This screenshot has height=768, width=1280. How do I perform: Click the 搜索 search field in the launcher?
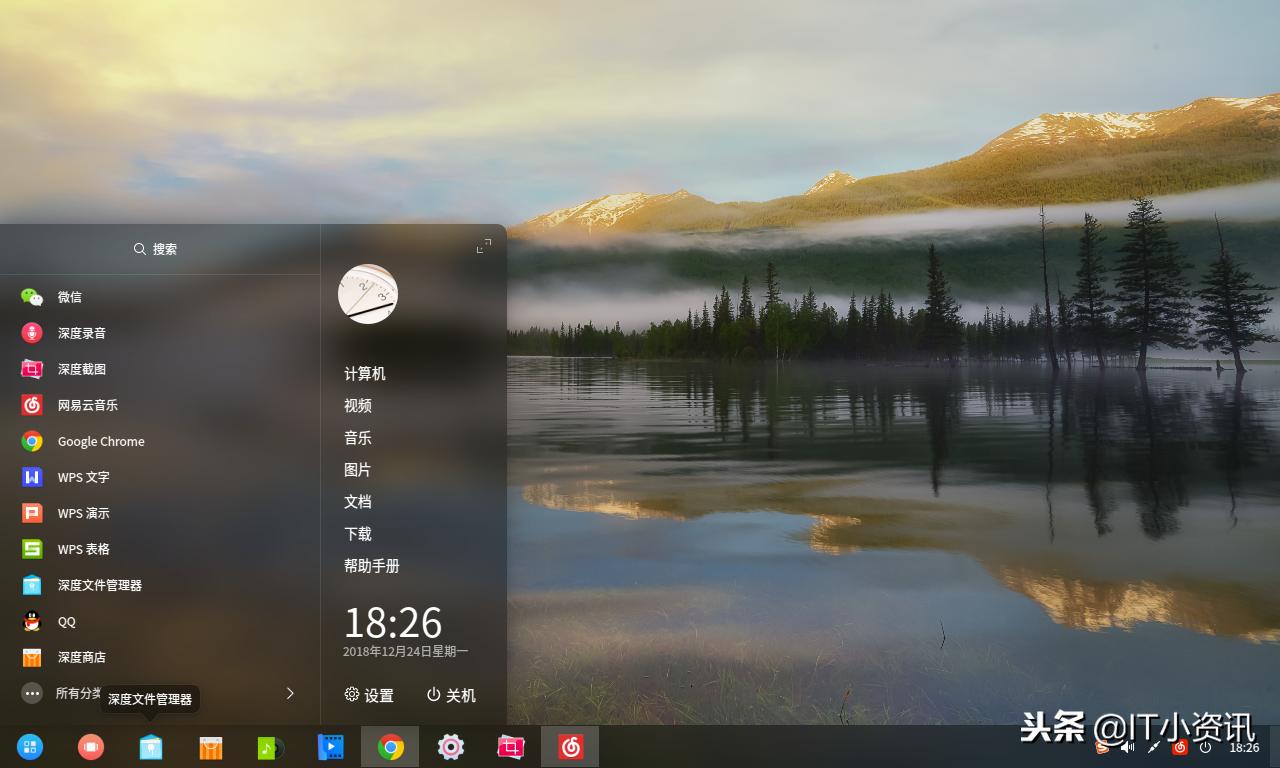(155, 249)
